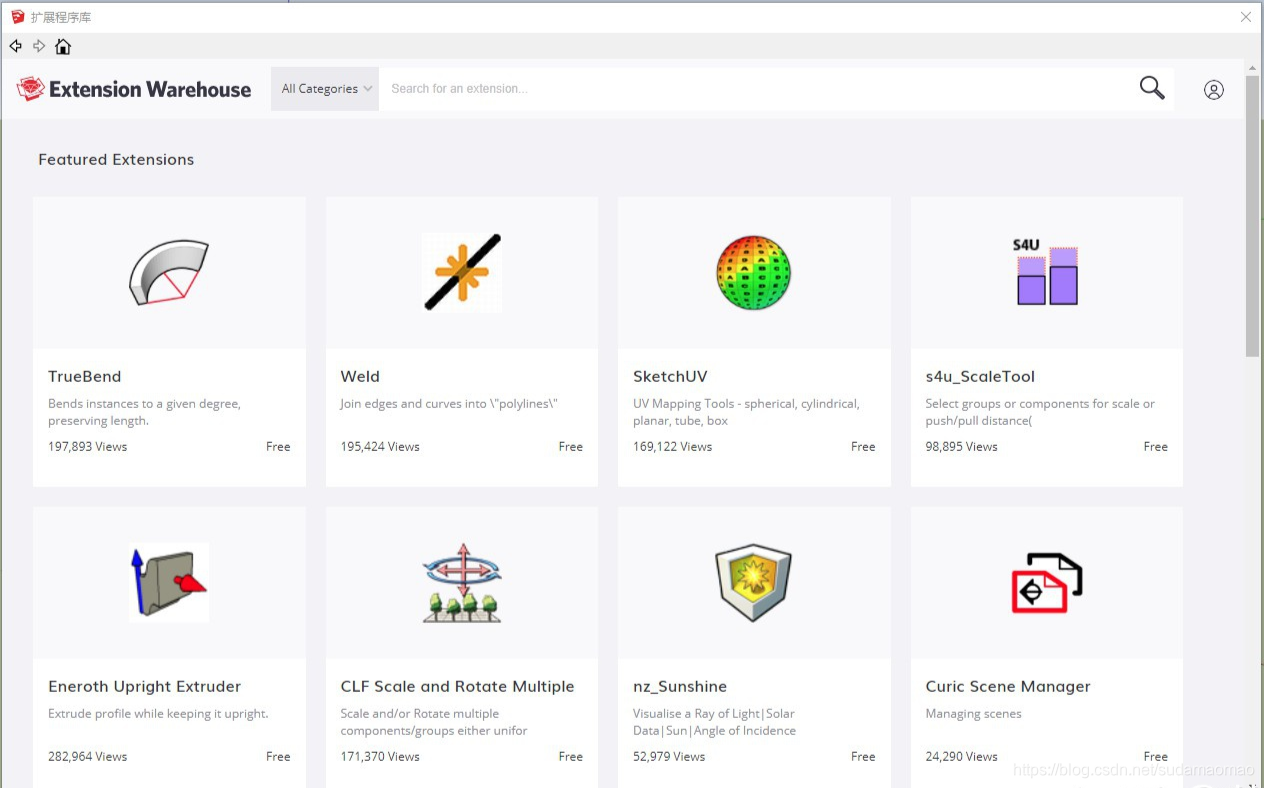Open the Curic Scene Manager thumbnail
Viewport: 1264px width, 788px height.
click(1047, 582)
